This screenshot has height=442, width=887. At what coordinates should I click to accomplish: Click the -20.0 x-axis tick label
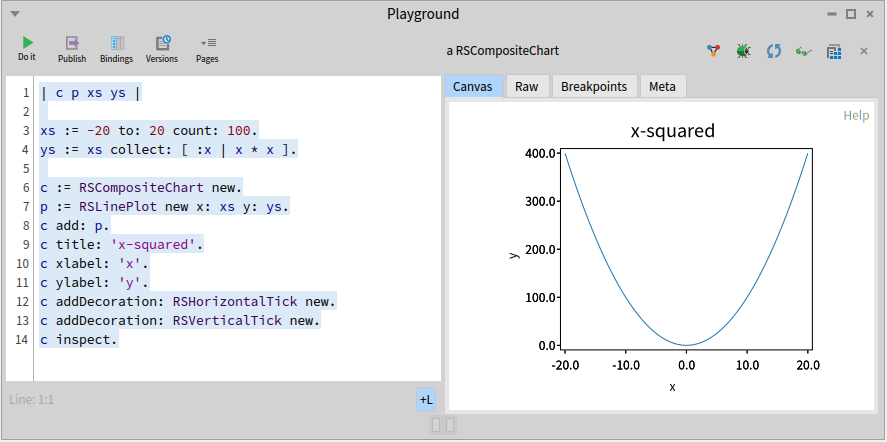[x=565, y=365]
